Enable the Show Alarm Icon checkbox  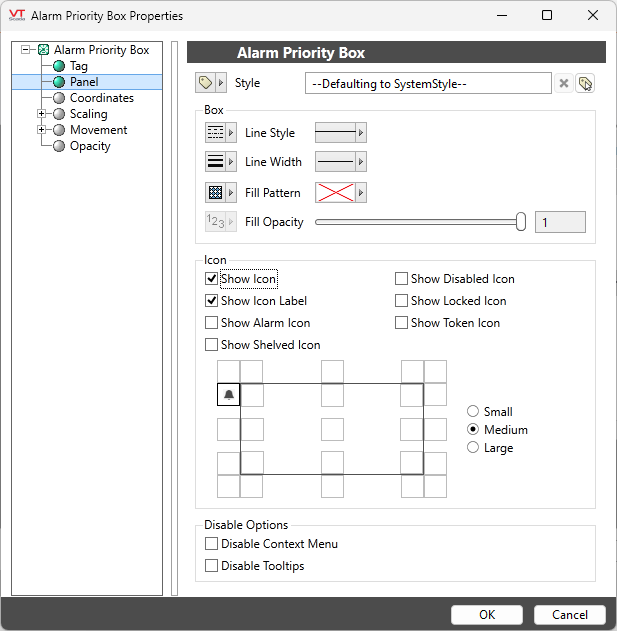click(211, 323)
